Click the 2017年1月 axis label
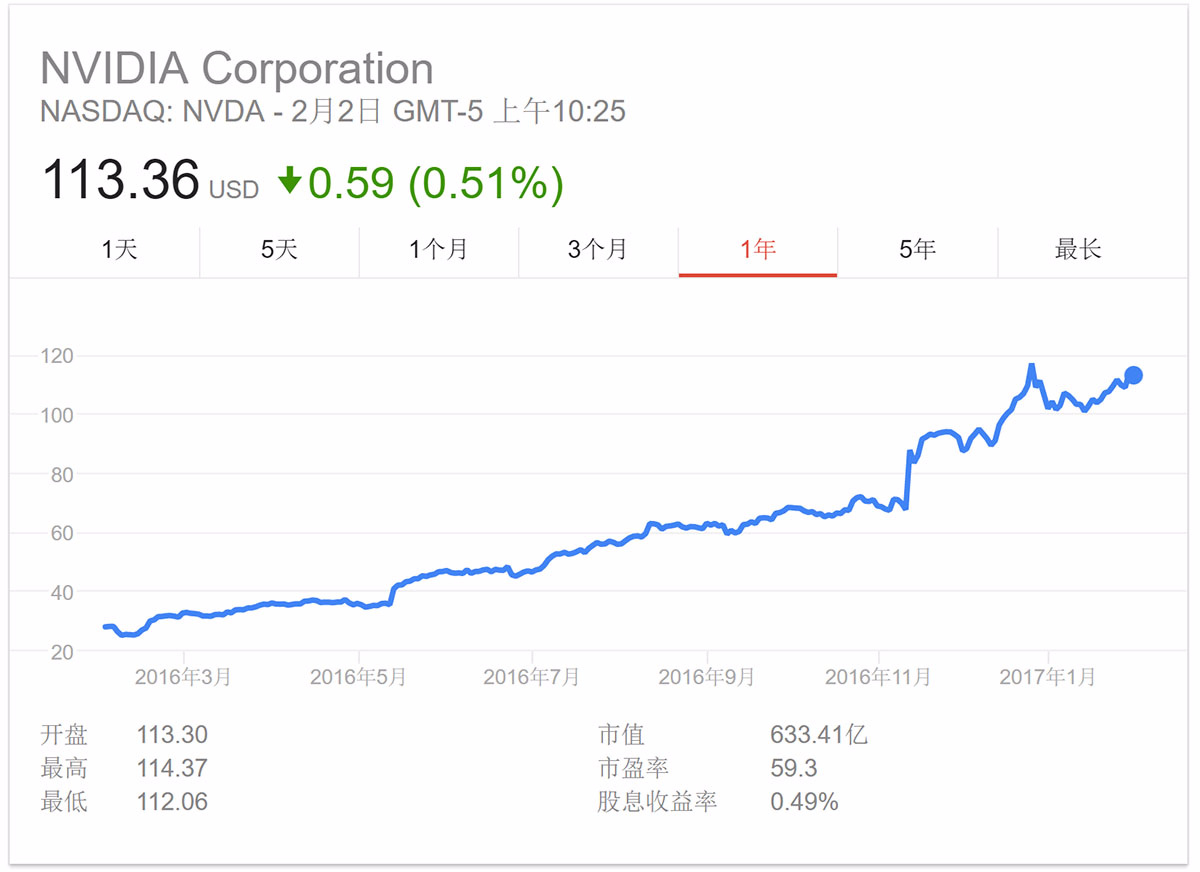 click(1047, 677)
